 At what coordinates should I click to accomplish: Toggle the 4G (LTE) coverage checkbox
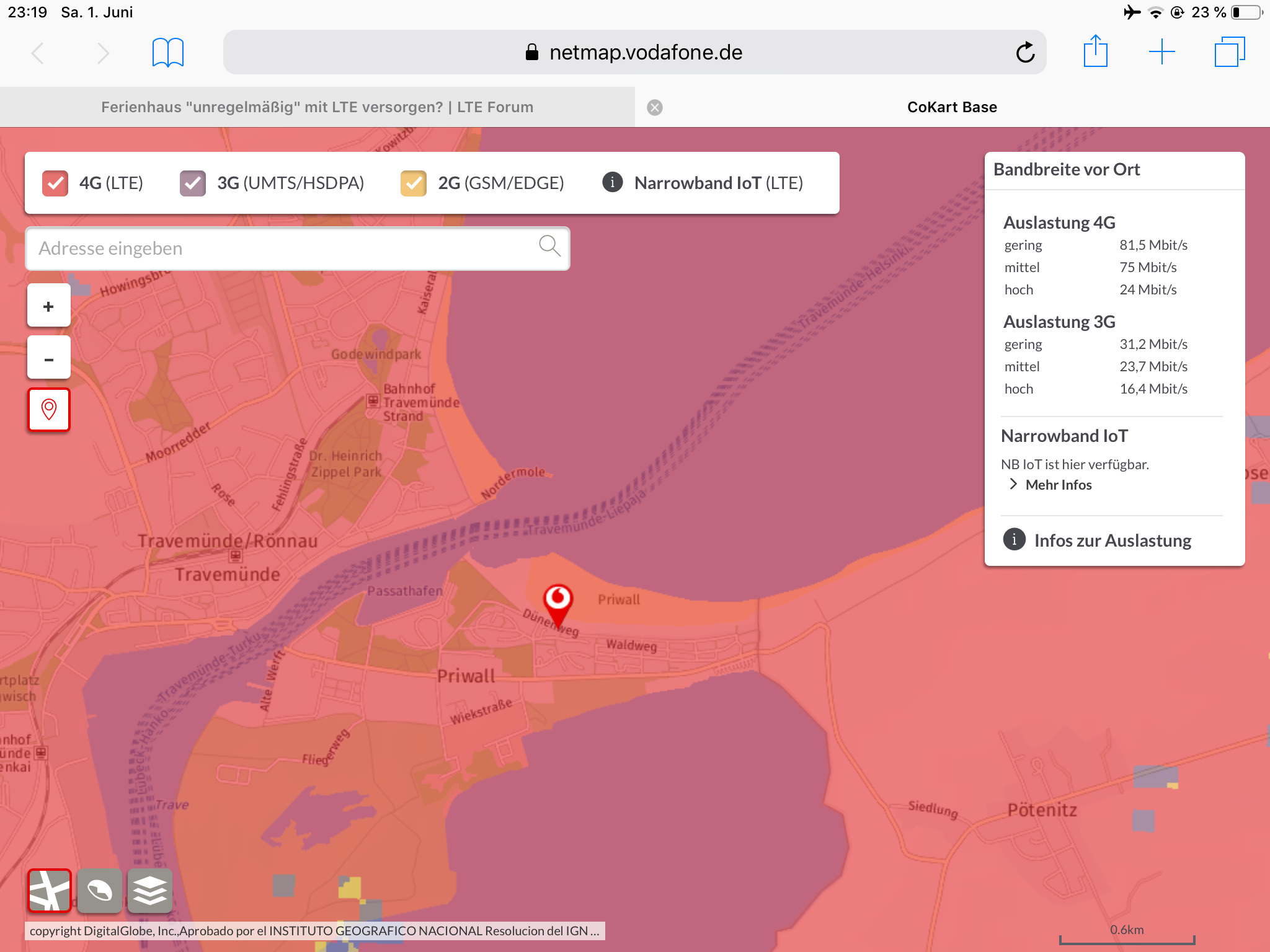[x=55, y=183]
